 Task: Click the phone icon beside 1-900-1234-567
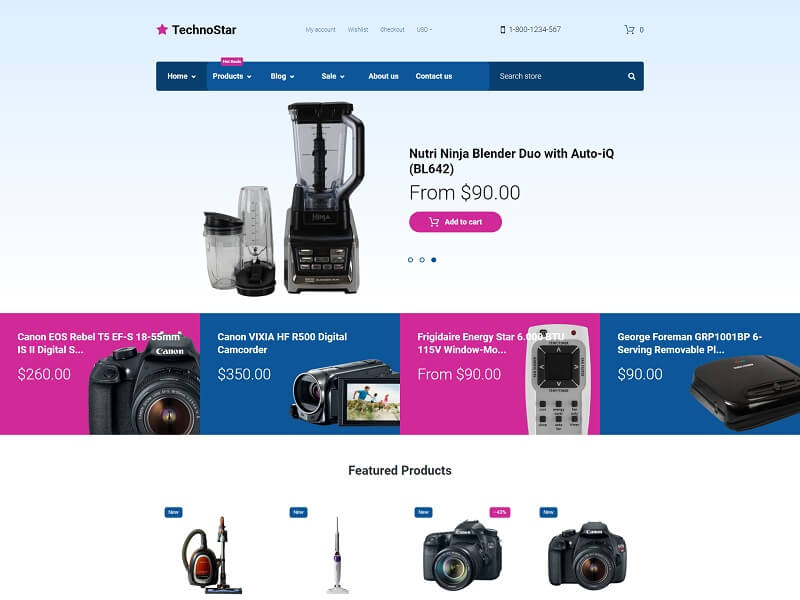(x=503, y=30)
